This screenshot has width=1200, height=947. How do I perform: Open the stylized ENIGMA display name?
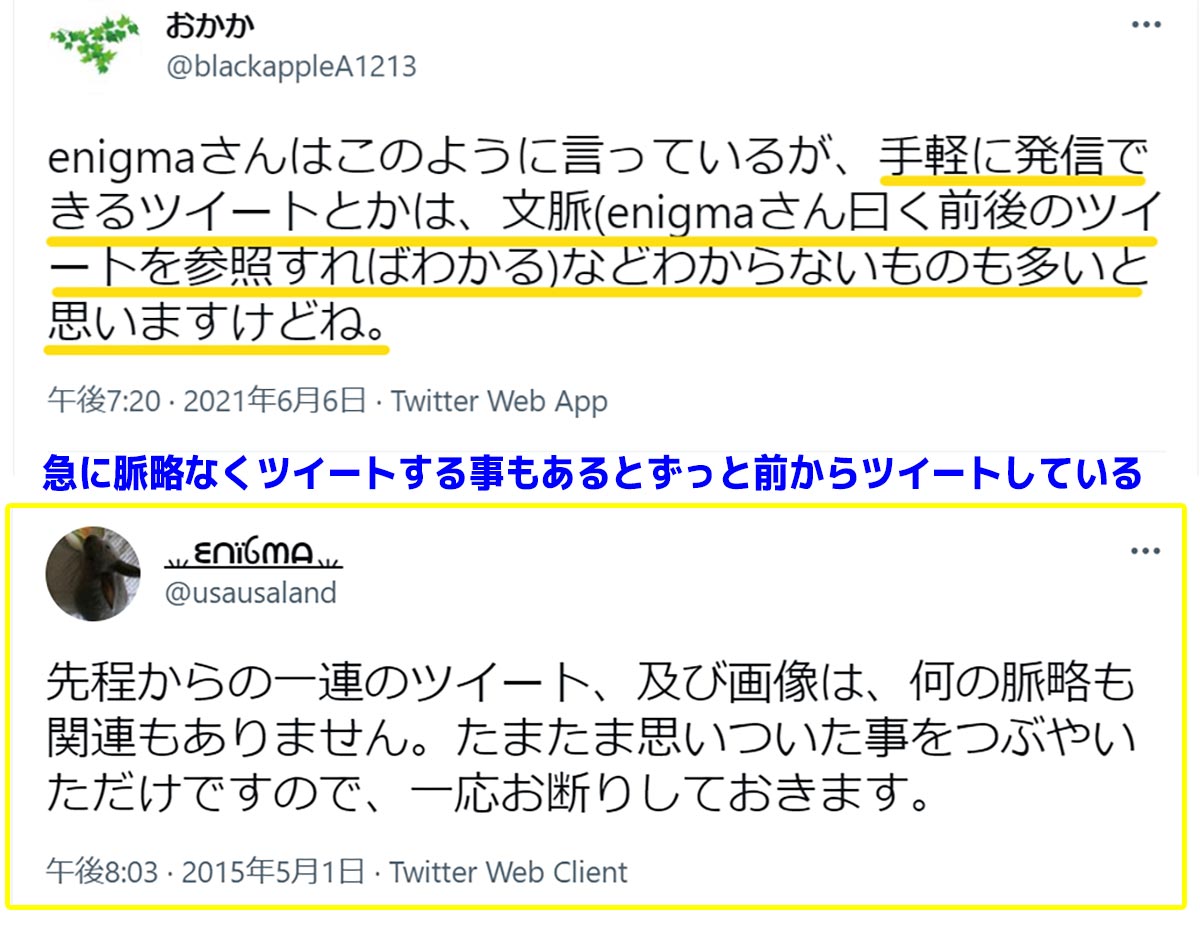click(x=254, y=551)
